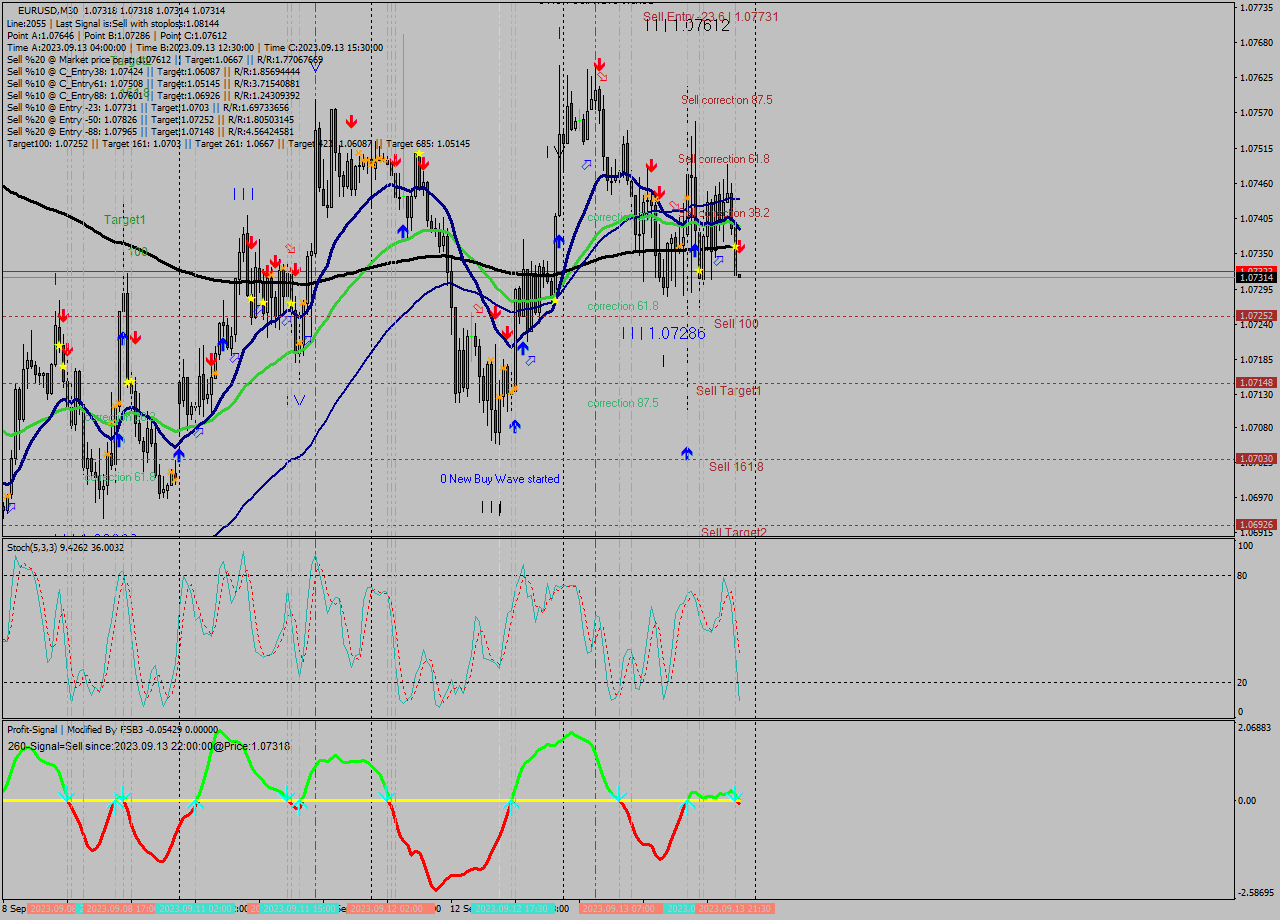The image size is (1280, 920).
Task: Click the 'Target100: 1.07252' targets summary line
Action: tap(238, 144)
